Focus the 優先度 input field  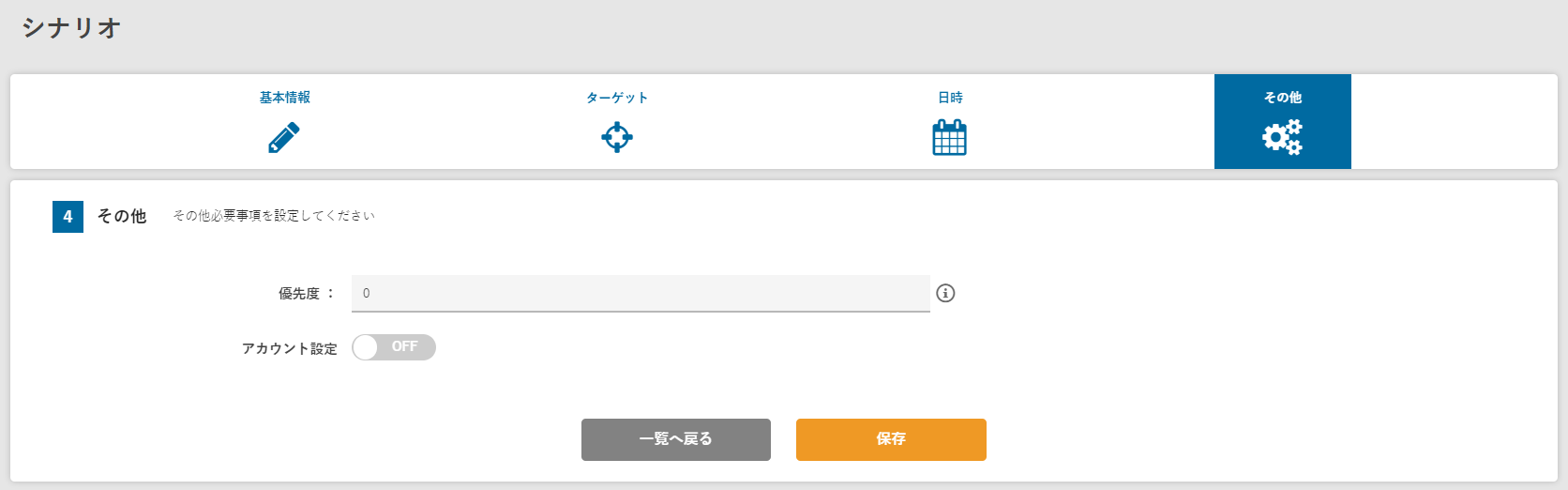click(641, 293)
